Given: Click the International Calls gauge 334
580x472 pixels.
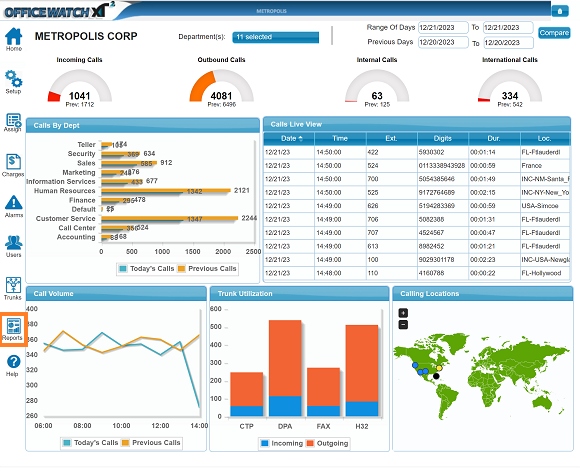Looking at the screenshot, I should 510,87.
